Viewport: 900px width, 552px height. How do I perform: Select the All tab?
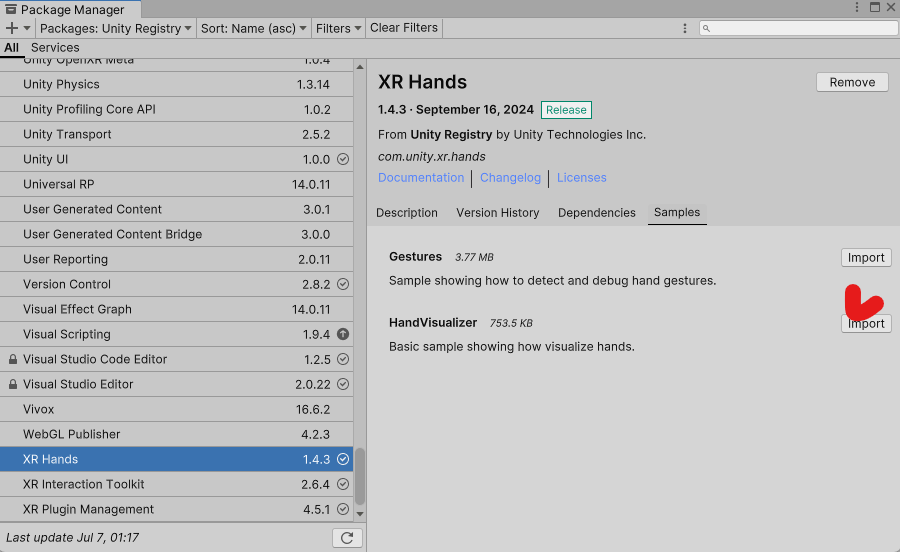[x=11, y=48]
